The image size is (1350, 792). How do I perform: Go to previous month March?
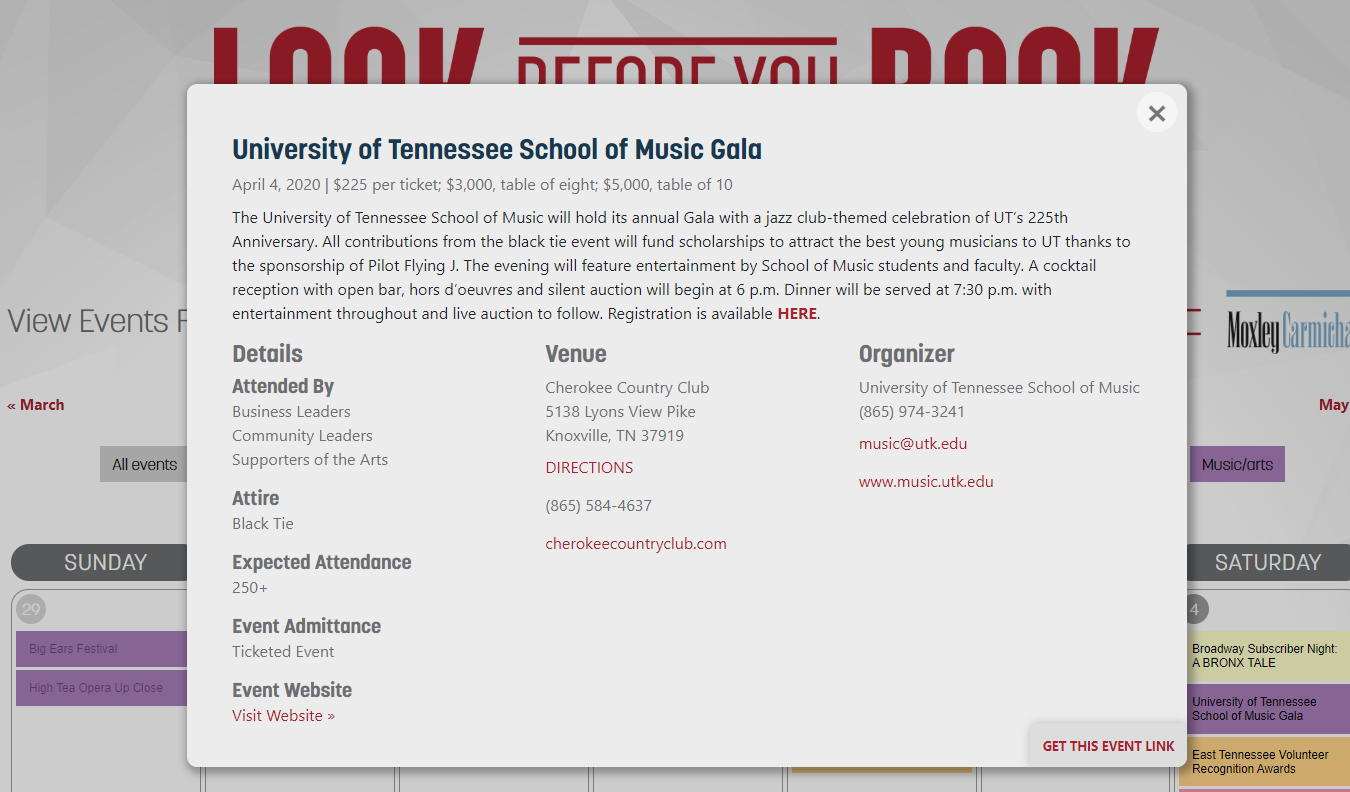36,405
